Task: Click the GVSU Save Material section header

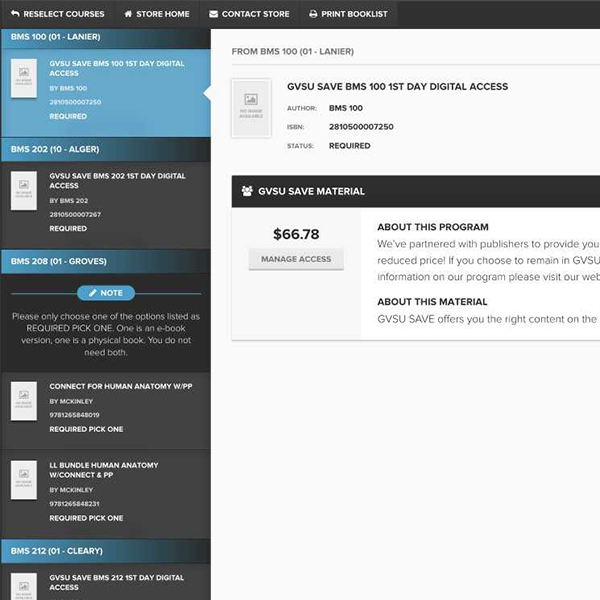Action: [x=416, y=191]
